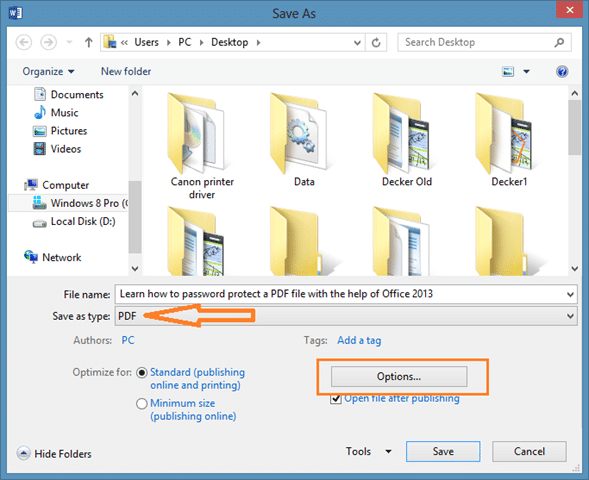The width and height of the screenshot is (589, 480).
Task: Click PC in the address path
Action: 184,42
